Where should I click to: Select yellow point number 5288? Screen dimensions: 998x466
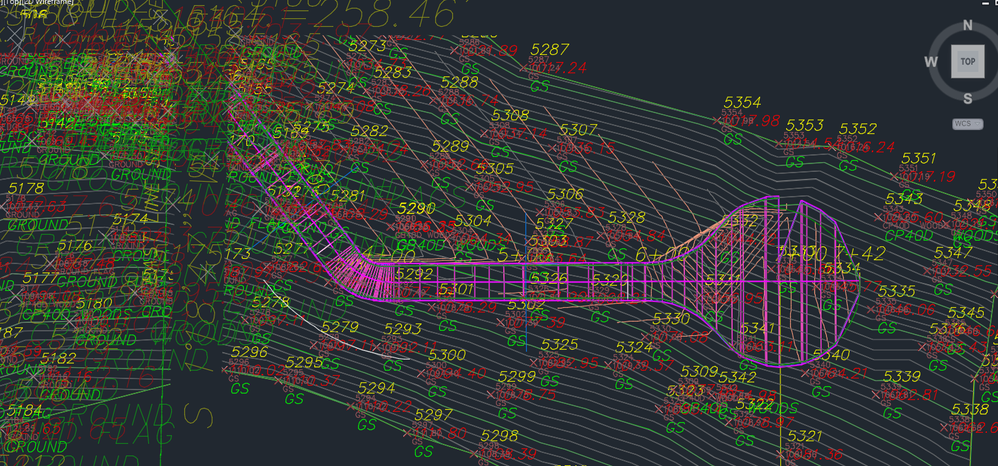tap(459, 82)
